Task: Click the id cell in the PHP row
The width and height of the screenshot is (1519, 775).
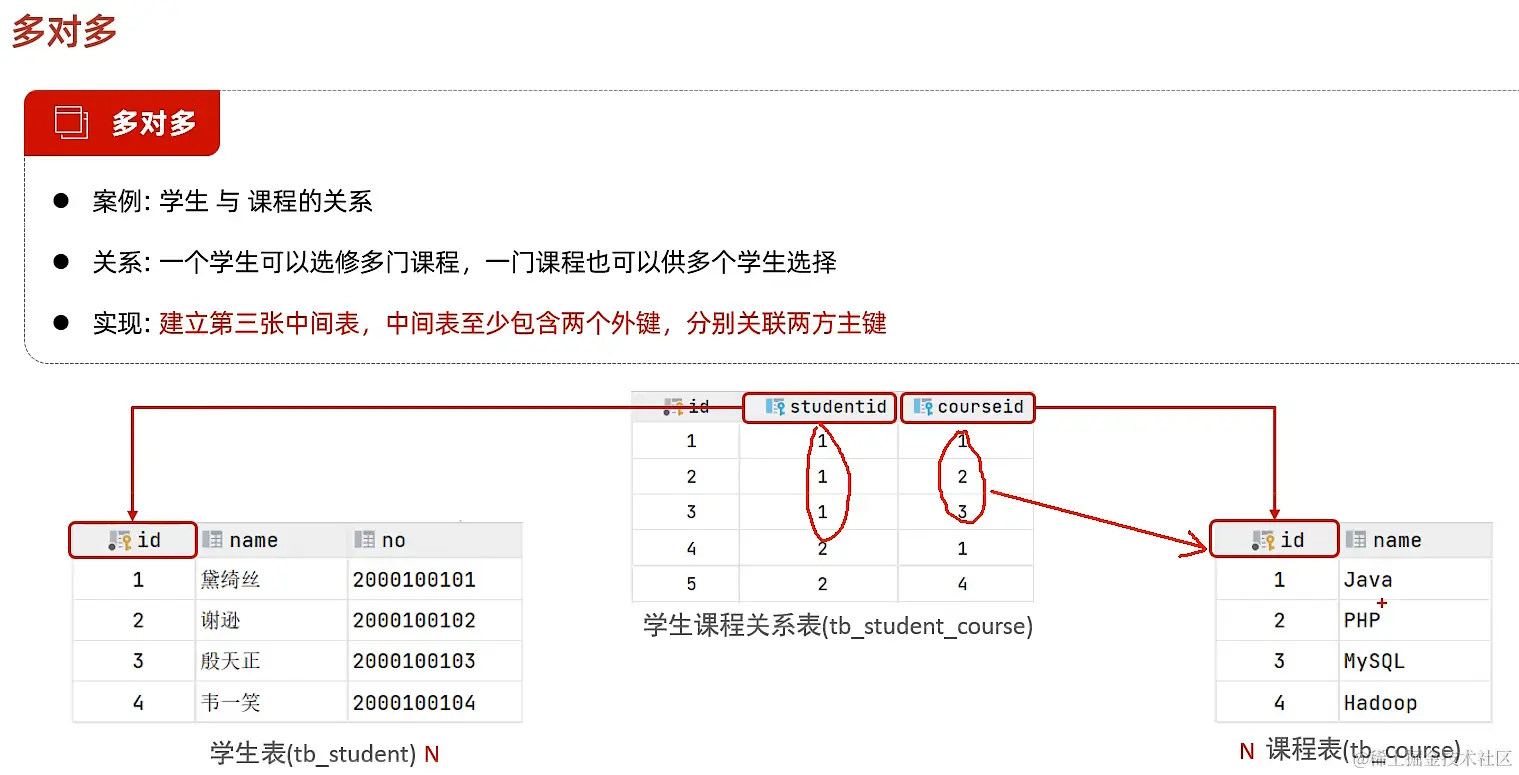Action: pos(1278,621)
